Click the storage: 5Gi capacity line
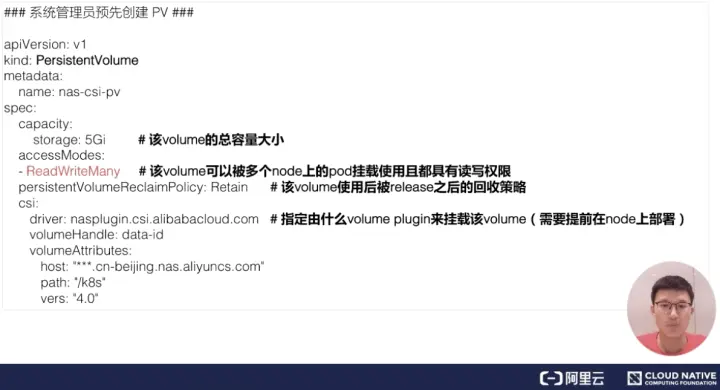 (69, 140)
